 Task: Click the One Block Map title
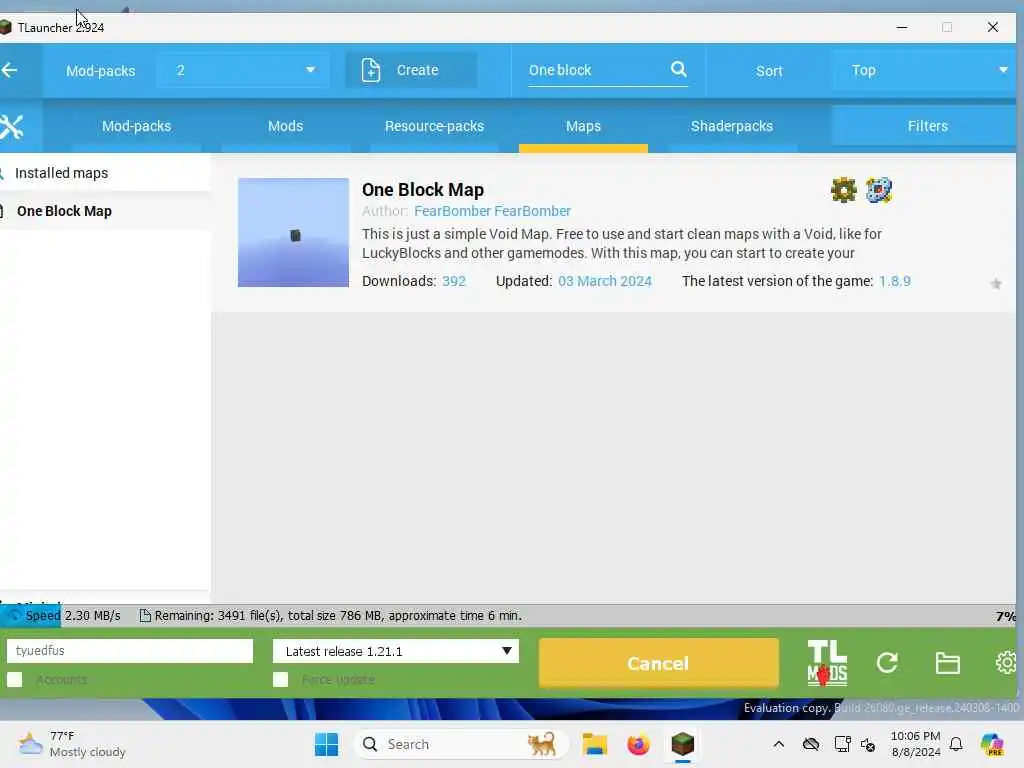(x=423, y=190)
